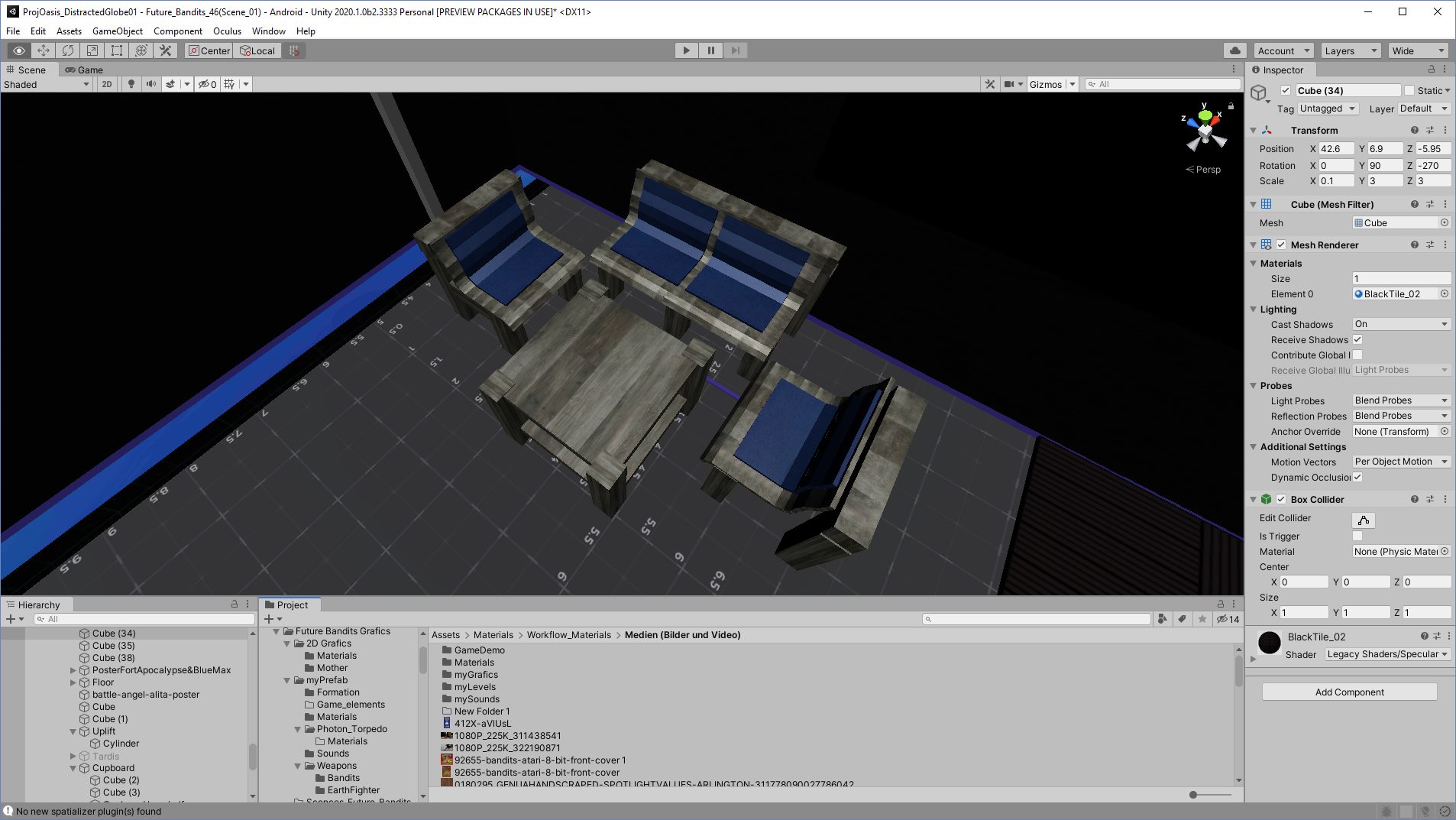Click Edit Collider button icon
The height and width of the screenshot is (820, 1456).
1364,520
